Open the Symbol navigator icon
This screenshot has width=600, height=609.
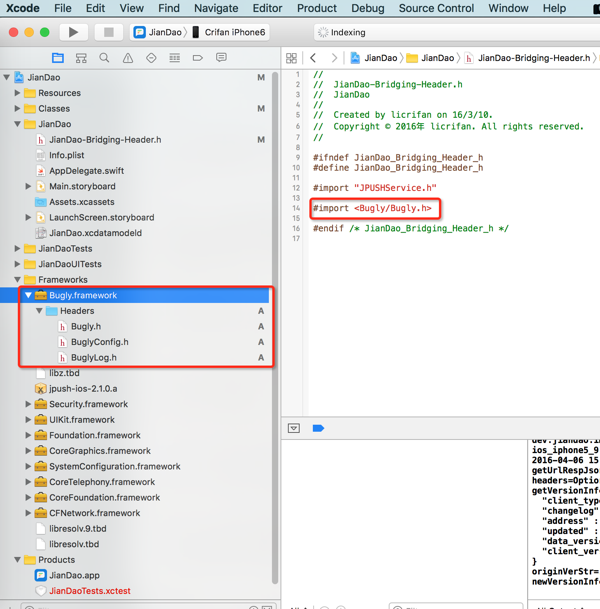[81, 58]
